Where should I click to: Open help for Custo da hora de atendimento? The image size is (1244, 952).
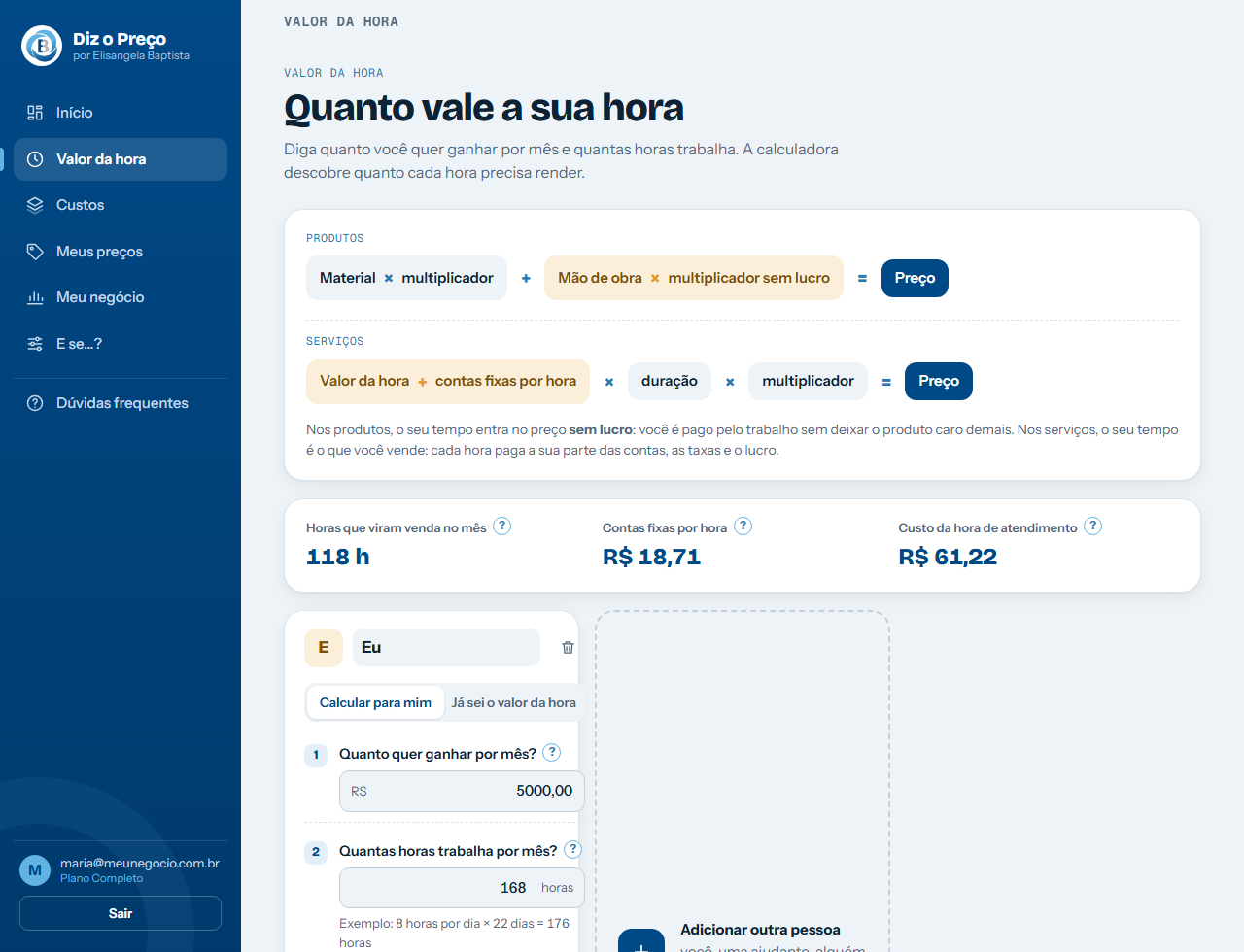pyautogui.click(x=1092, y=527)
